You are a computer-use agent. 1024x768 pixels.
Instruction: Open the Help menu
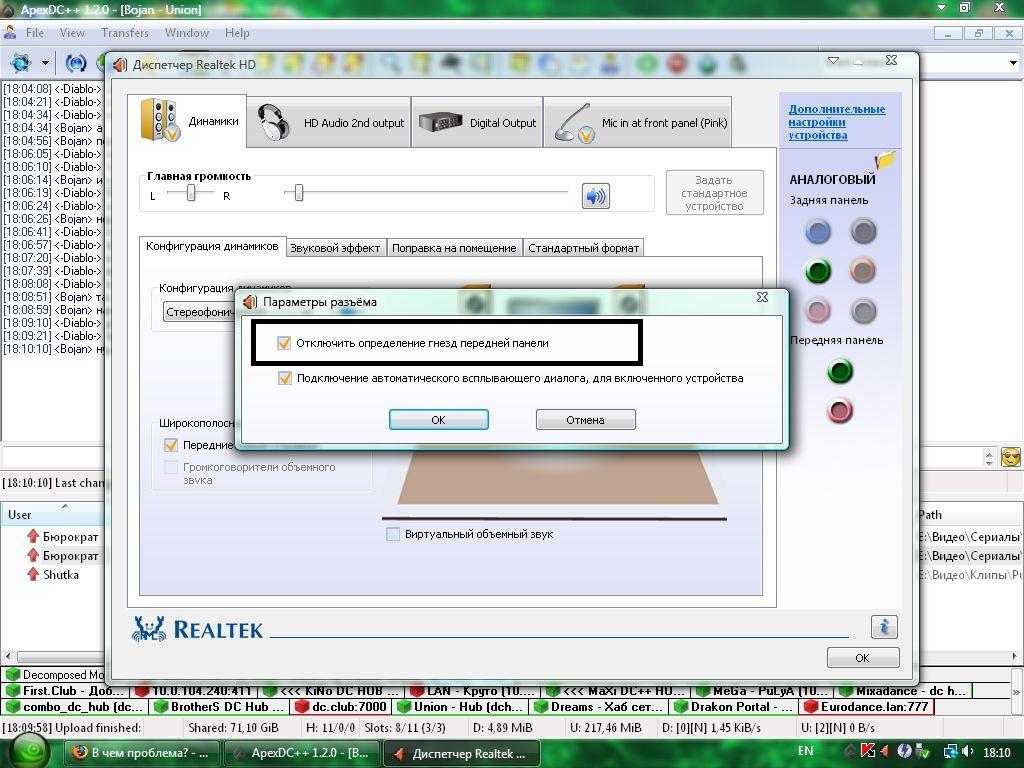click(x=237, y=33)
